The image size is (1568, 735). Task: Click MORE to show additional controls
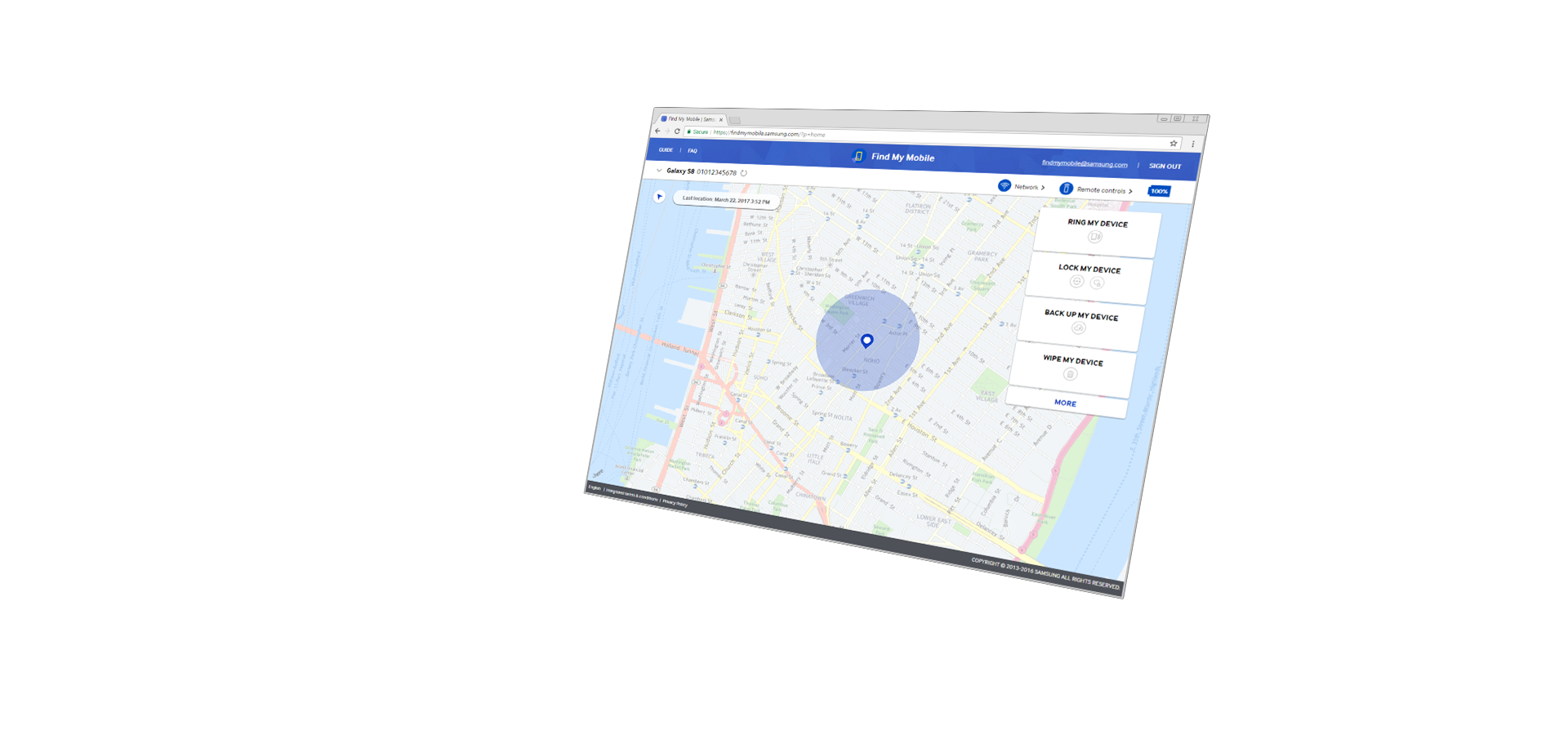pos(1065,403)
